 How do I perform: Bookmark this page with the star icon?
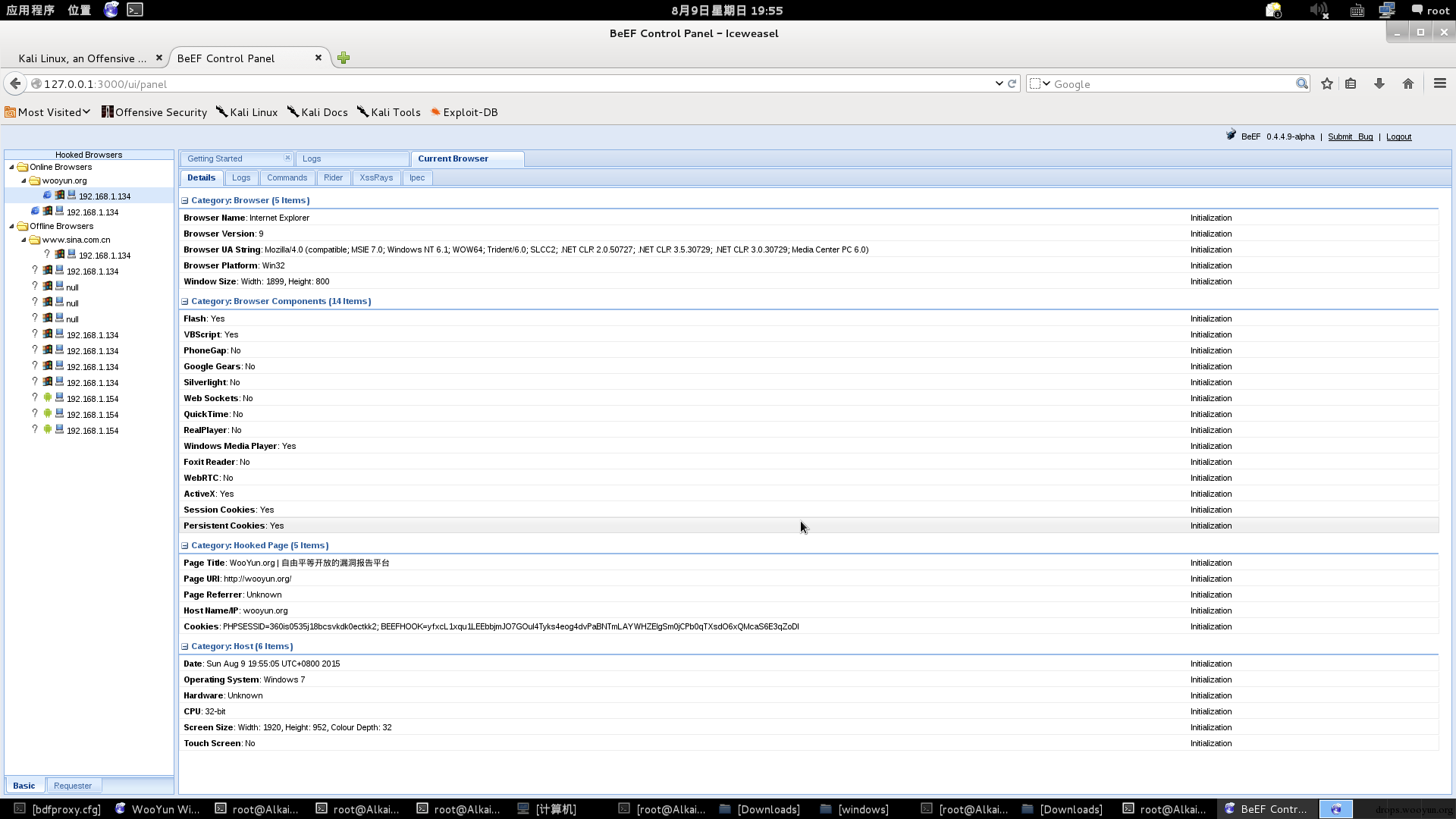1326,83
